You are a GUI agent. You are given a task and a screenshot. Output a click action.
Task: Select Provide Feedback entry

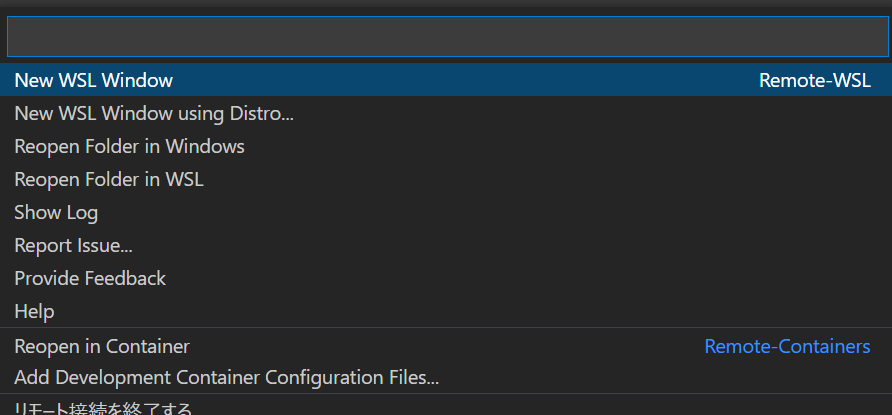point(90,279)
